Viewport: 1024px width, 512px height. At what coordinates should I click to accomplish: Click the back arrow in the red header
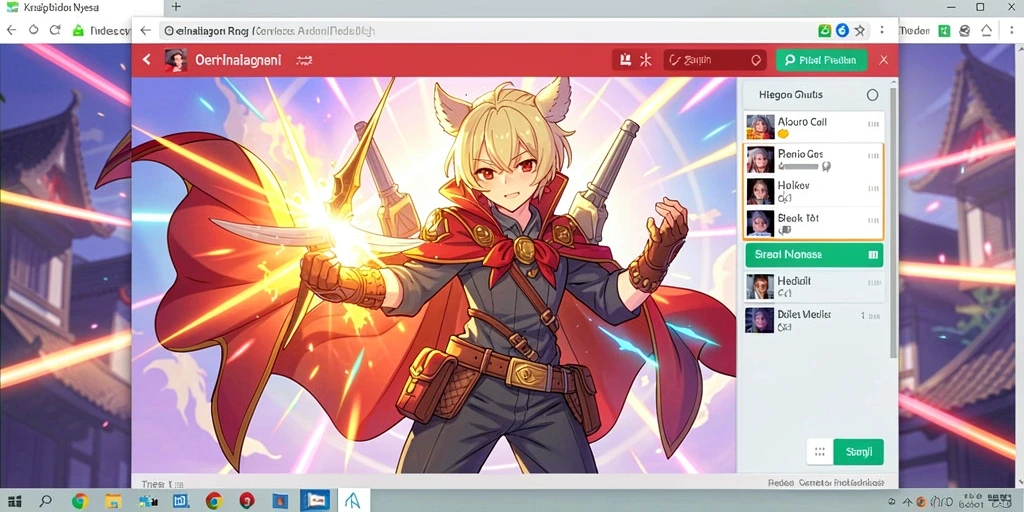click(146, 60)
